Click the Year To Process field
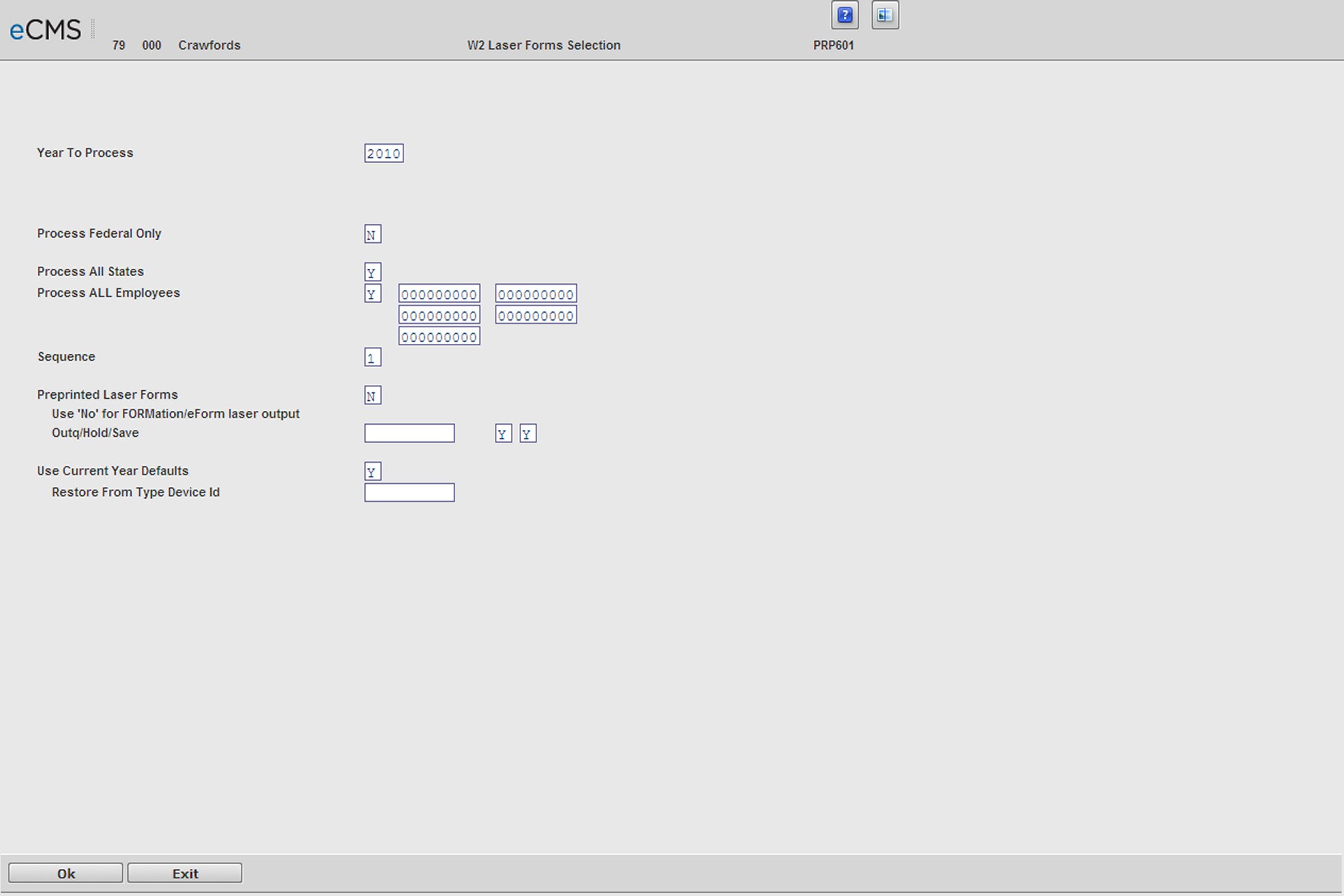 [x=384, y=153]
